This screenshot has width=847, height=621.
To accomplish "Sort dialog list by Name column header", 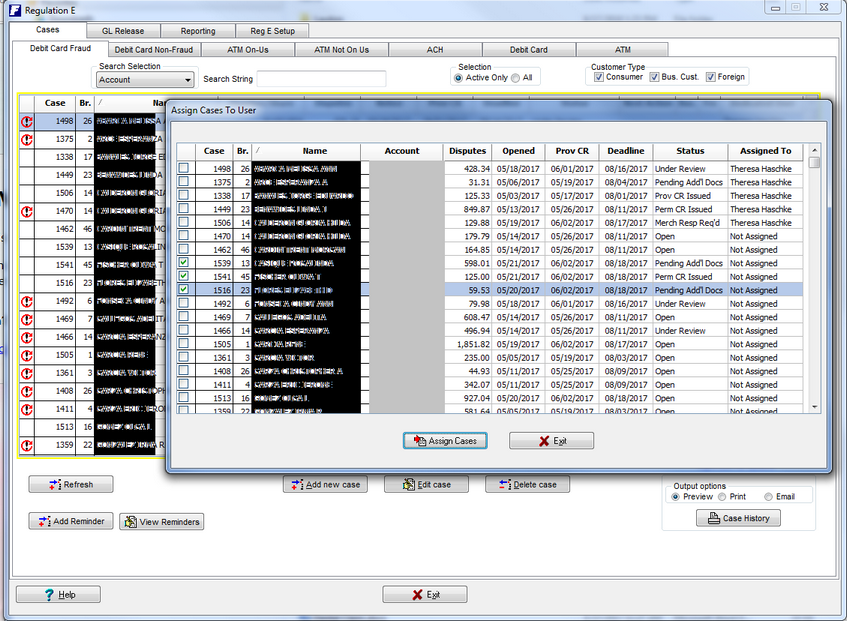I will (x=315, y=151).
